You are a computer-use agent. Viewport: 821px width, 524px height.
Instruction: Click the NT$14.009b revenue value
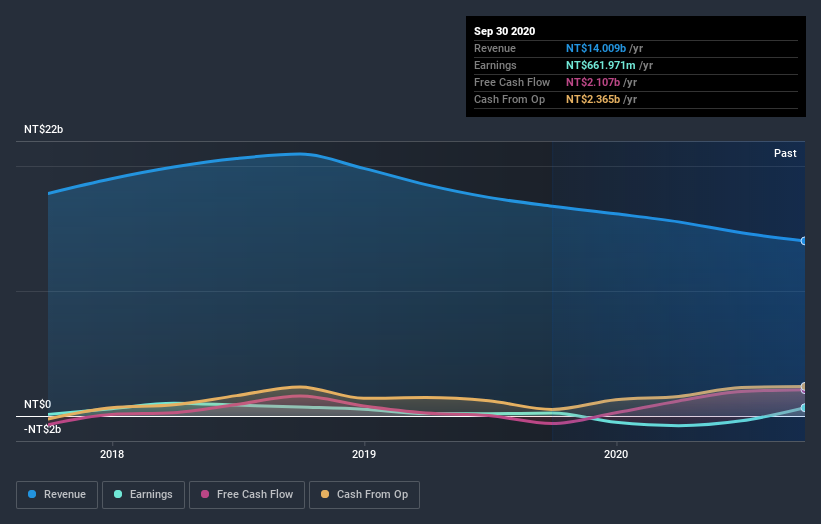point(596,48)
